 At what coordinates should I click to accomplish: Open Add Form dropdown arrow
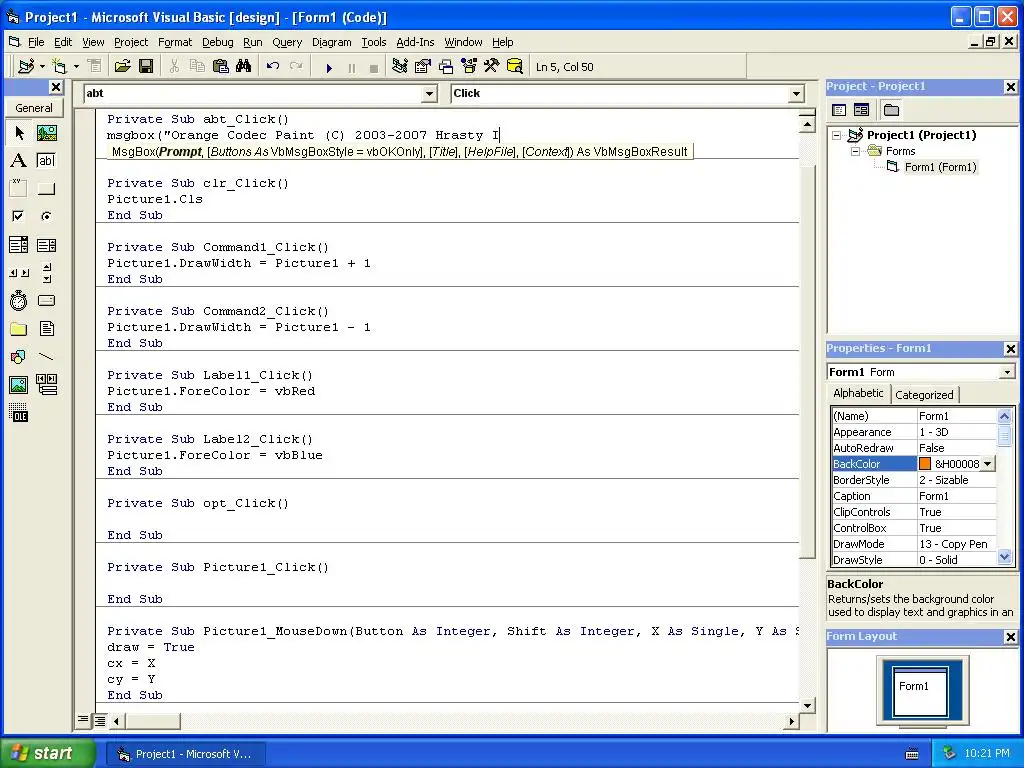(x=76, y=66)
